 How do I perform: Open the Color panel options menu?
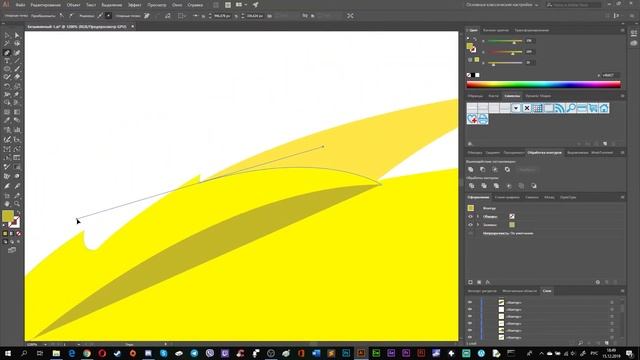pyautogui.click(x=622, y=30)
